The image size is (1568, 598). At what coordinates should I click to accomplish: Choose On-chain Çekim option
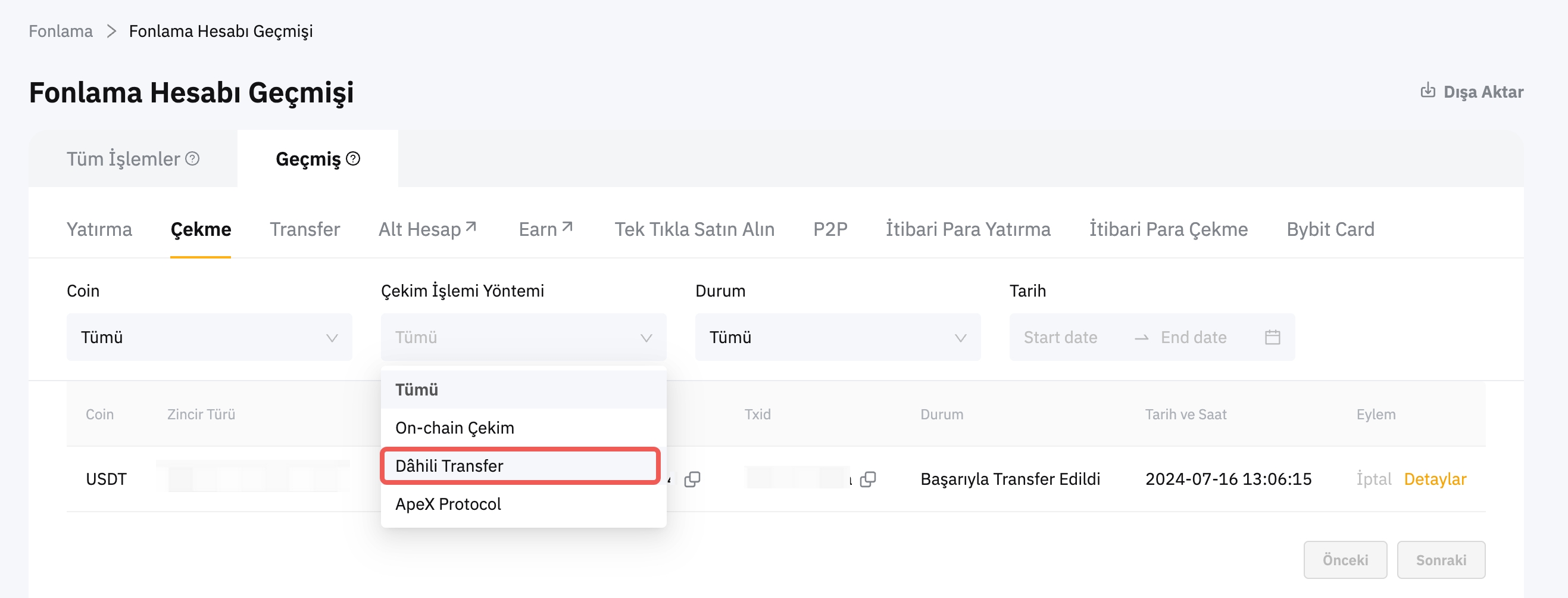coord(455,428)
